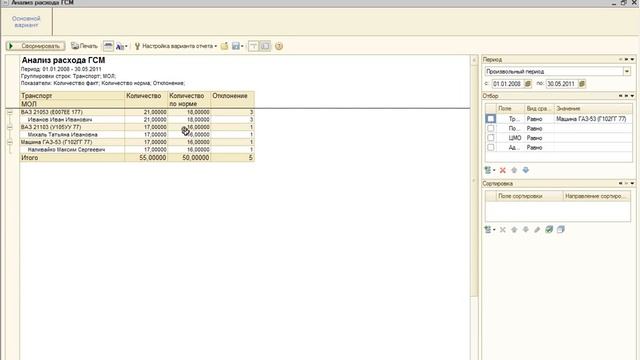Click the Сортировка add sort field icon

tap(489, 230)
